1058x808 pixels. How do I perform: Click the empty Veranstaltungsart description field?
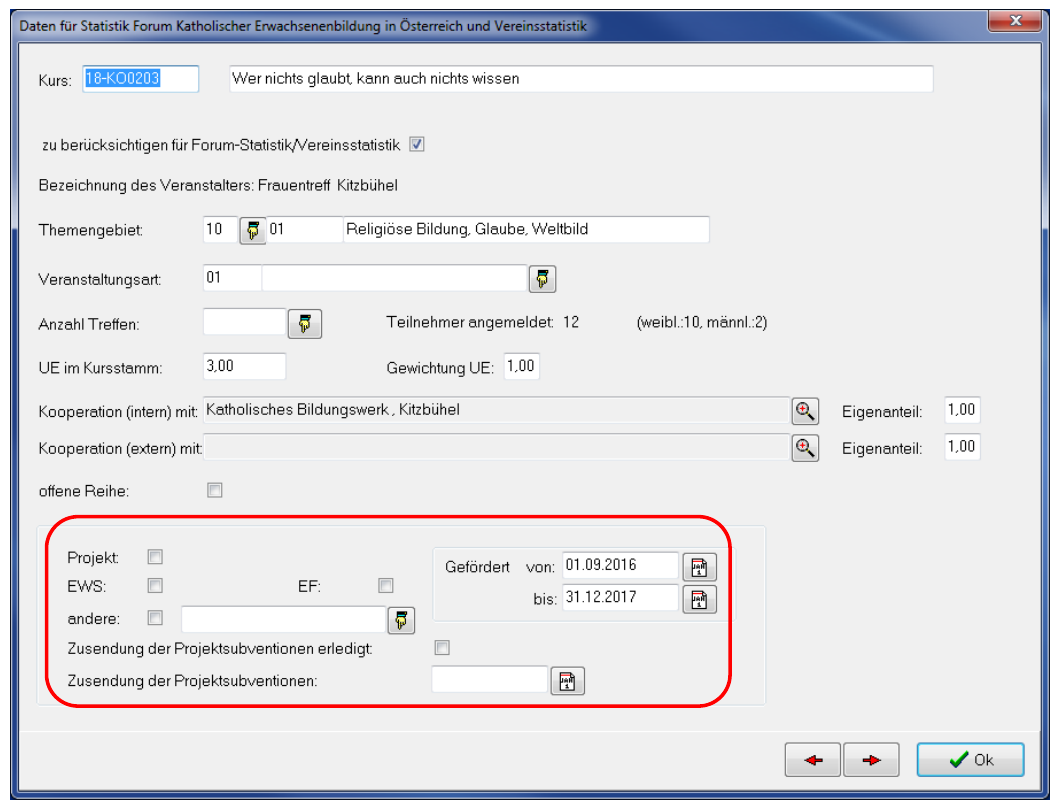[x=394, y=278]
